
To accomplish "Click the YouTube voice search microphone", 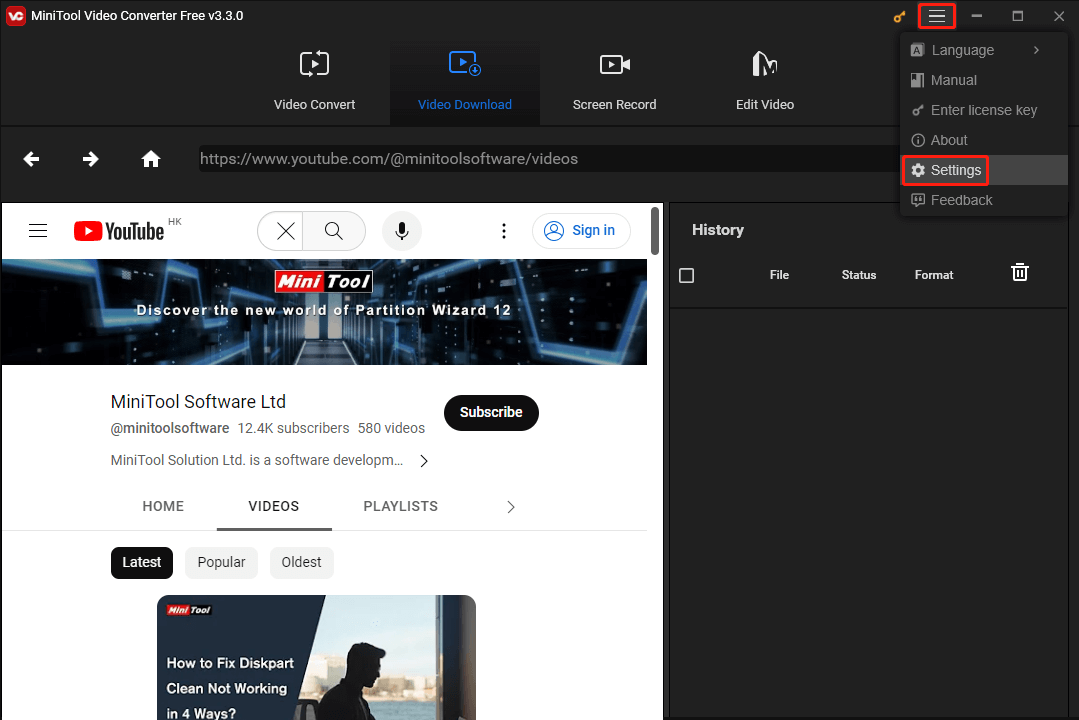I will point(401,231).
